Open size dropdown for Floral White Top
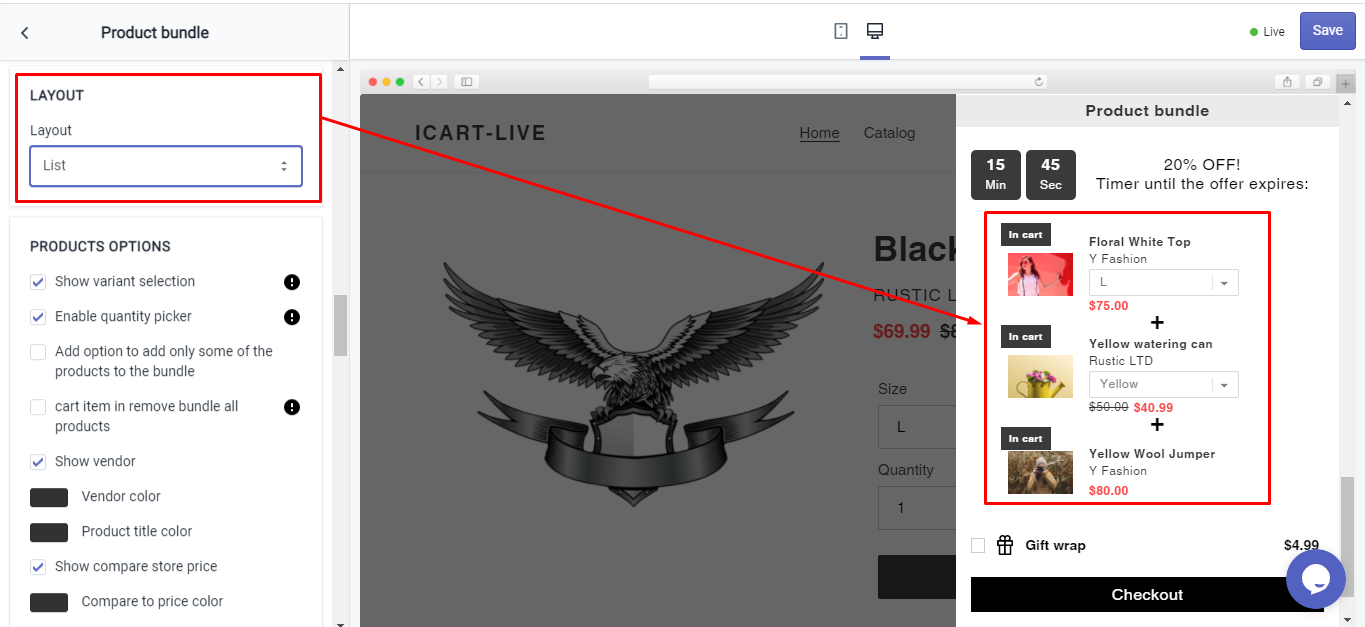Screen dimensions: 1365x627 (1163, 283)
